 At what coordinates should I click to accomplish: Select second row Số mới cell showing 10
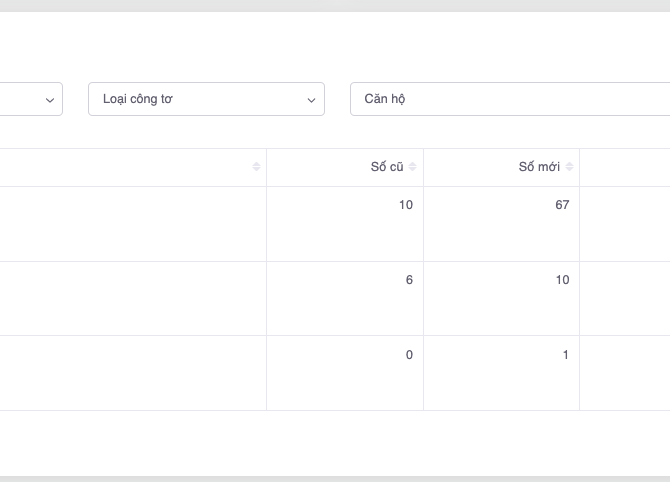(x=501, y=298)
